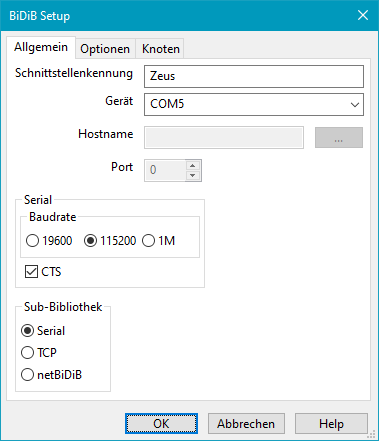Image resolution: width=379 pixels, height=441 pixels.
Task: Increase the Port value with up arrow
Action: [x=193, y=165]
